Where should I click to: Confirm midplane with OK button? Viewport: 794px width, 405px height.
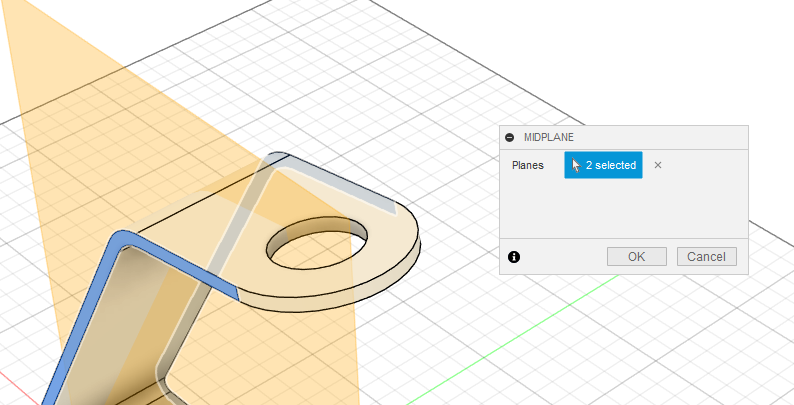[636, 257]
